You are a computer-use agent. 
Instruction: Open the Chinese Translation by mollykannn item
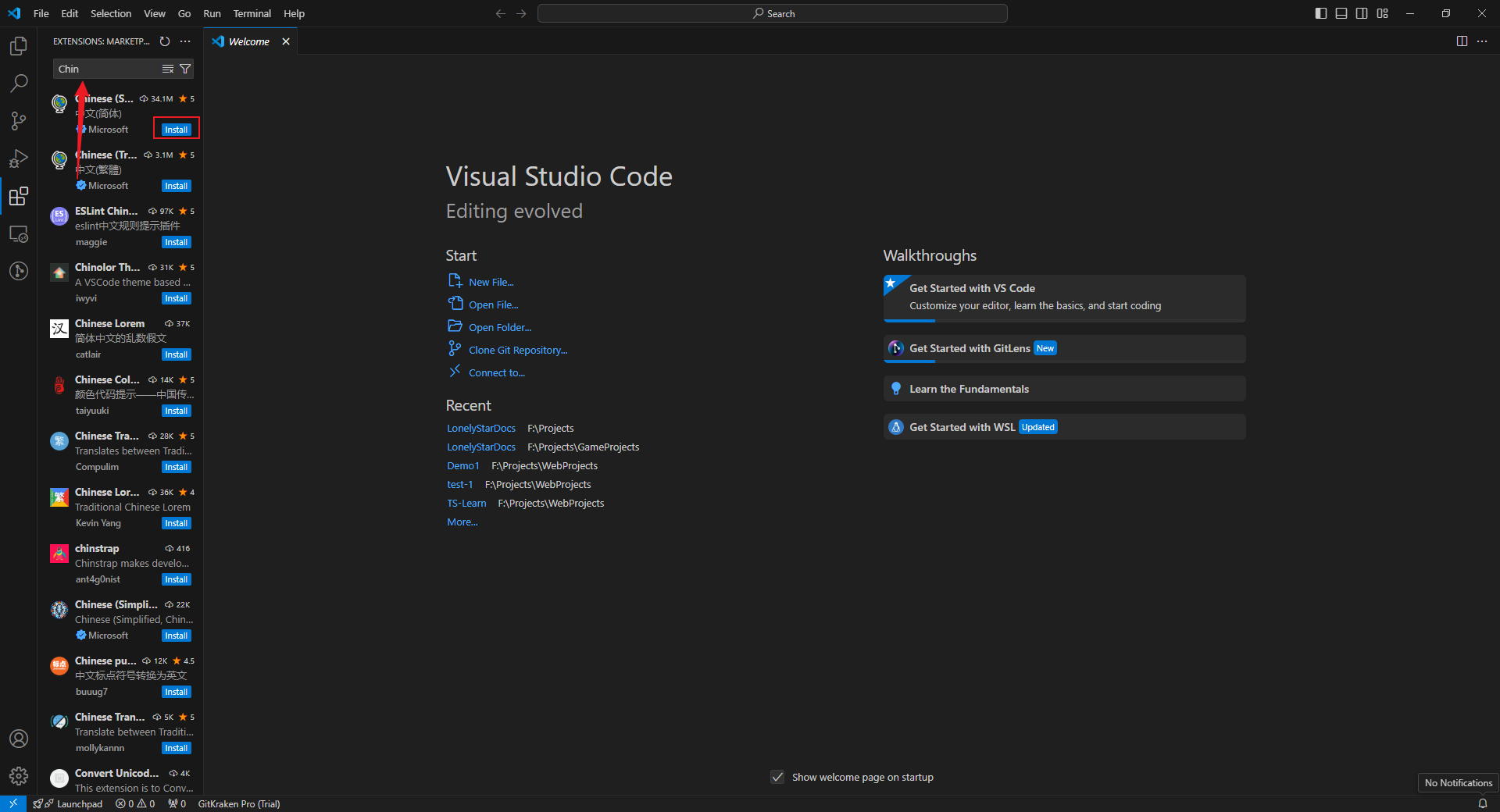tap(121, 732)
